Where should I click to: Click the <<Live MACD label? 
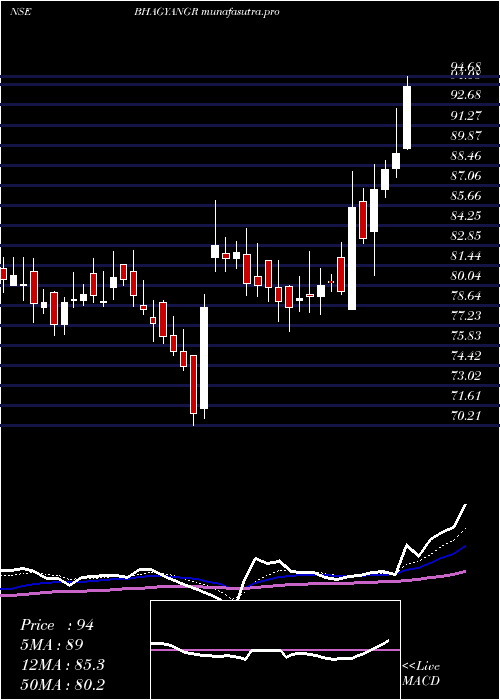pos(421,674)
